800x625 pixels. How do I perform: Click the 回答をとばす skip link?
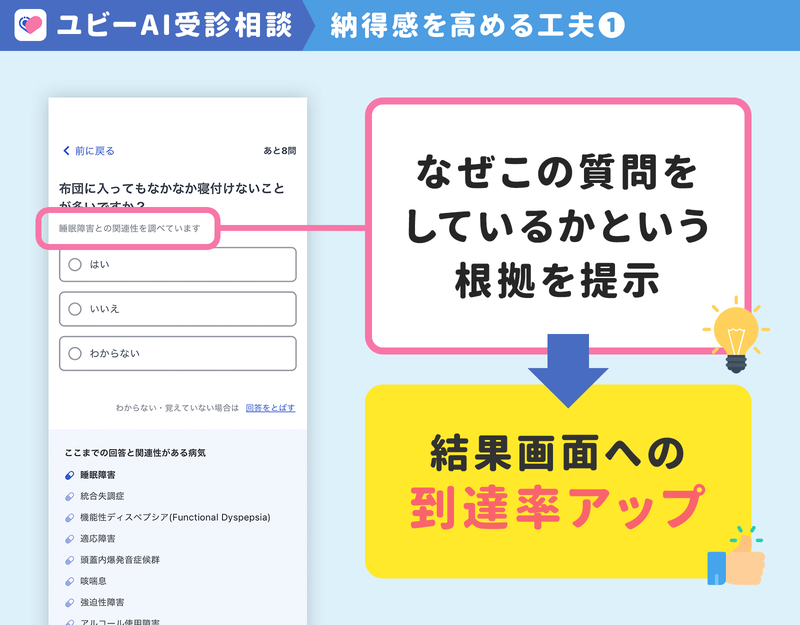click(270, 408)
